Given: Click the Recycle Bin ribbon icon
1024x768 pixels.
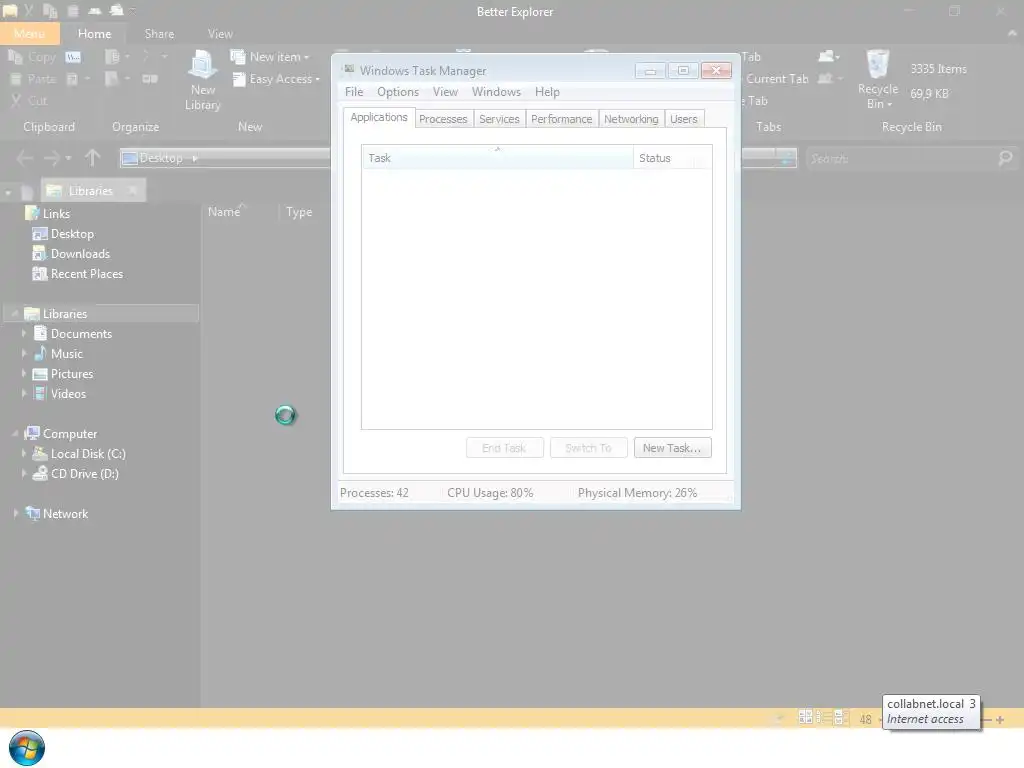Looking at the screenshot, I should pyautogui.click(x=878, y=65).
